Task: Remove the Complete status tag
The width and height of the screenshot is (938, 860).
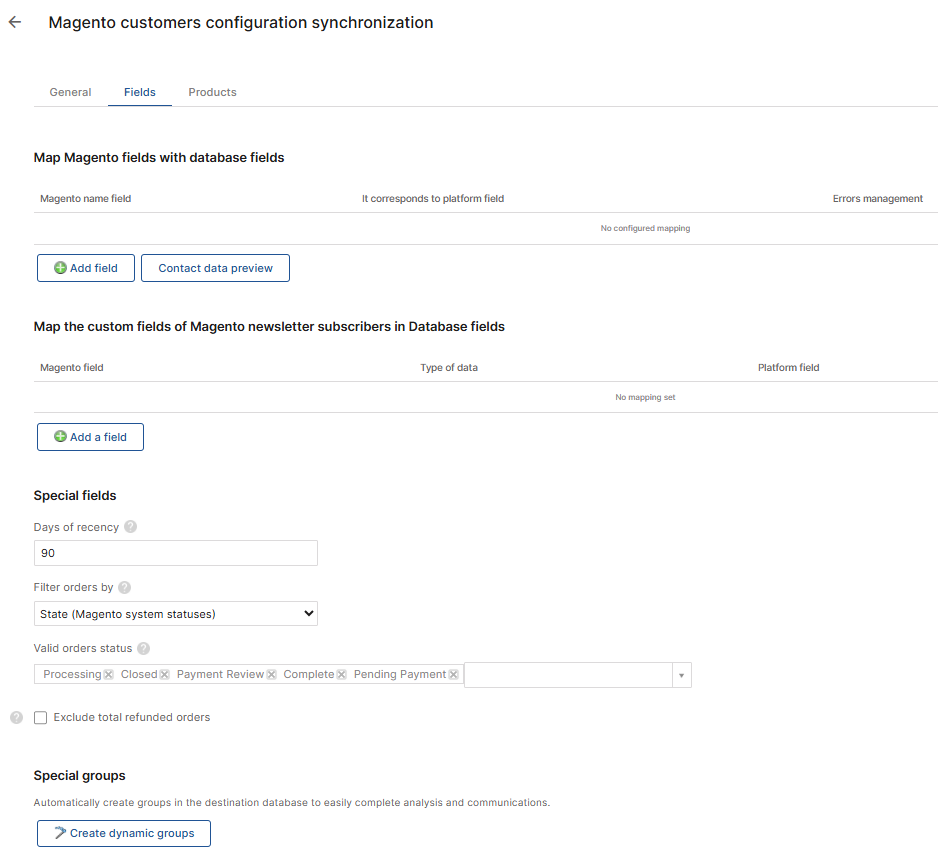Action: click(x=340, y=674)
